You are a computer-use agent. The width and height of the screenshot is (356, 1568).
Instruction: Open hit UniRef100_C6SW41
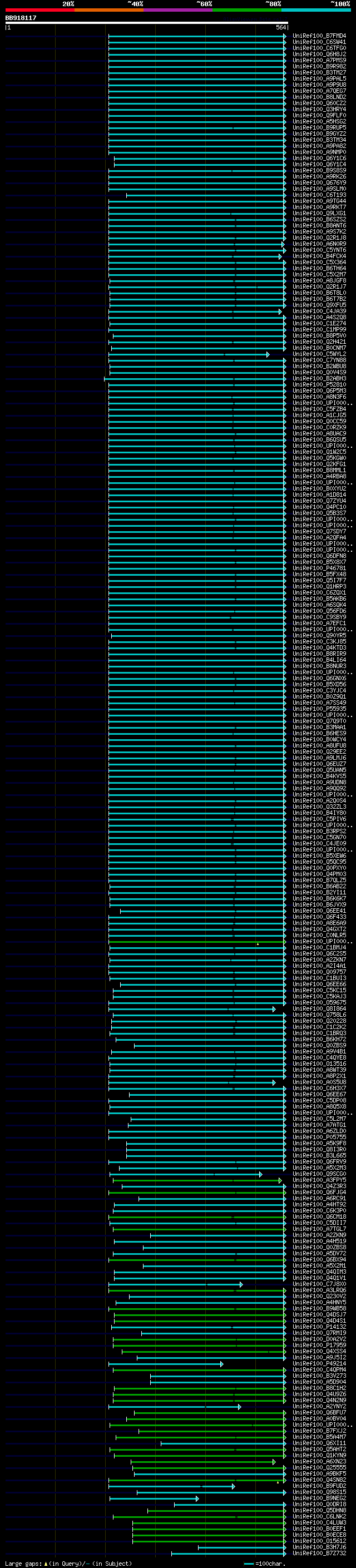[x=319, y=42]
